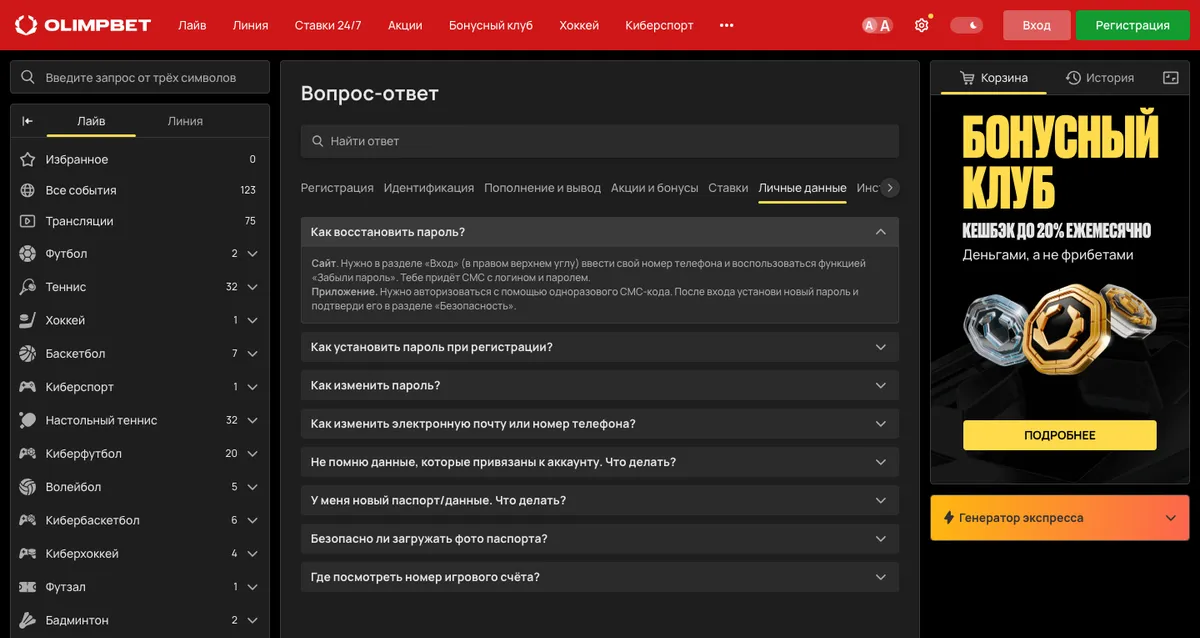The height and width of the screenshot is (638, 1200).
Task: Click the Теннис racket icon
Action: tap(28, 287)
